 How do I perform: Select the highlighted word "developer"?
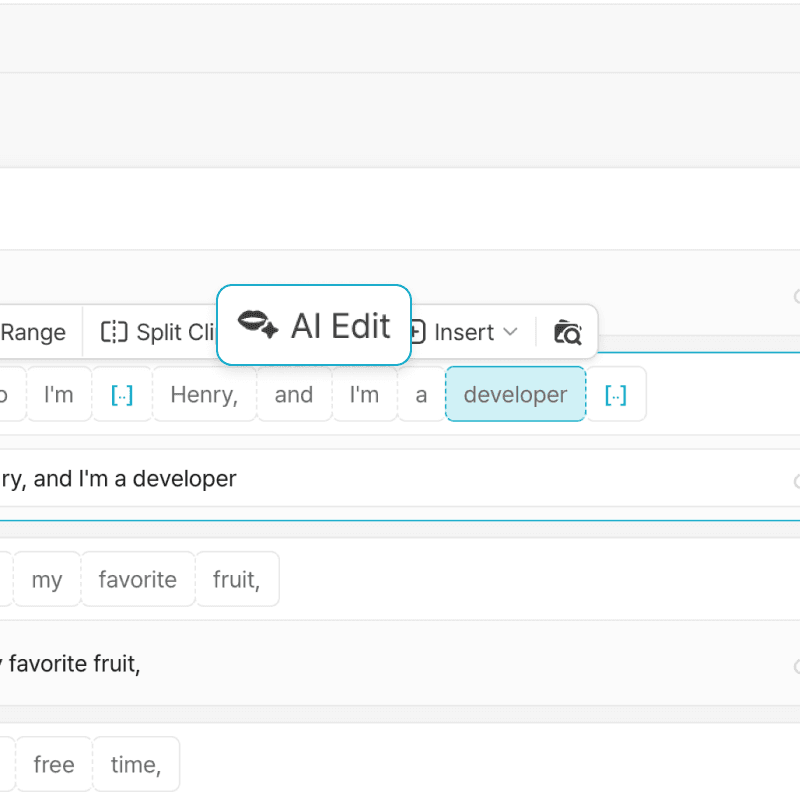(515, 395)
